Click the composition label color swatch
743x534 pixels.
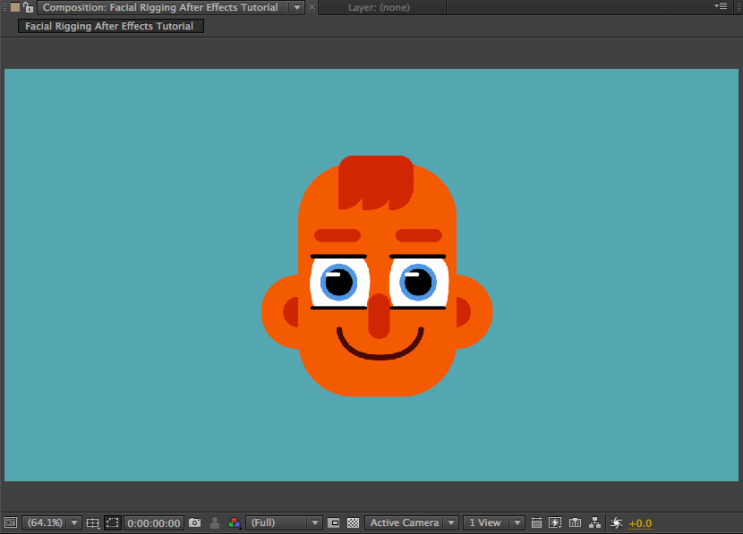tap(15, 7)
